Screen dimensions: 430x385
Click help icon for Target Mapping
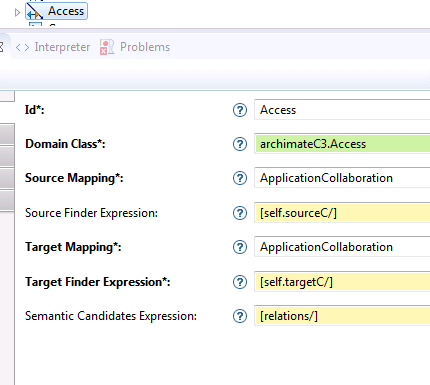pyautogui.click(x=240, y=247)
